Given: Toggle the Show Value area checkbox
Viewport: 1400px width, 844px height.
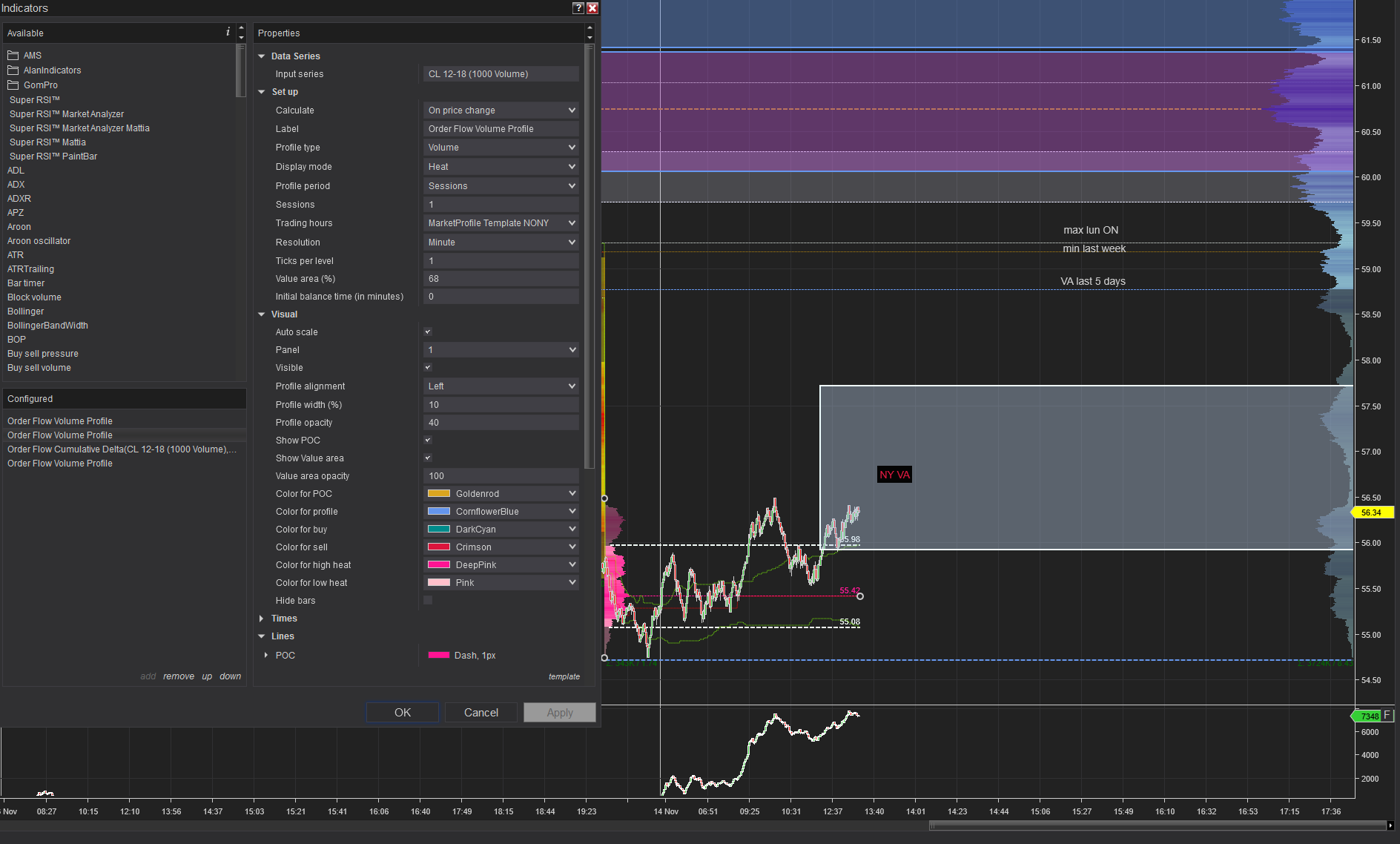Looking at the screenshot, I should pyautogui.click(x=428, y=458).
